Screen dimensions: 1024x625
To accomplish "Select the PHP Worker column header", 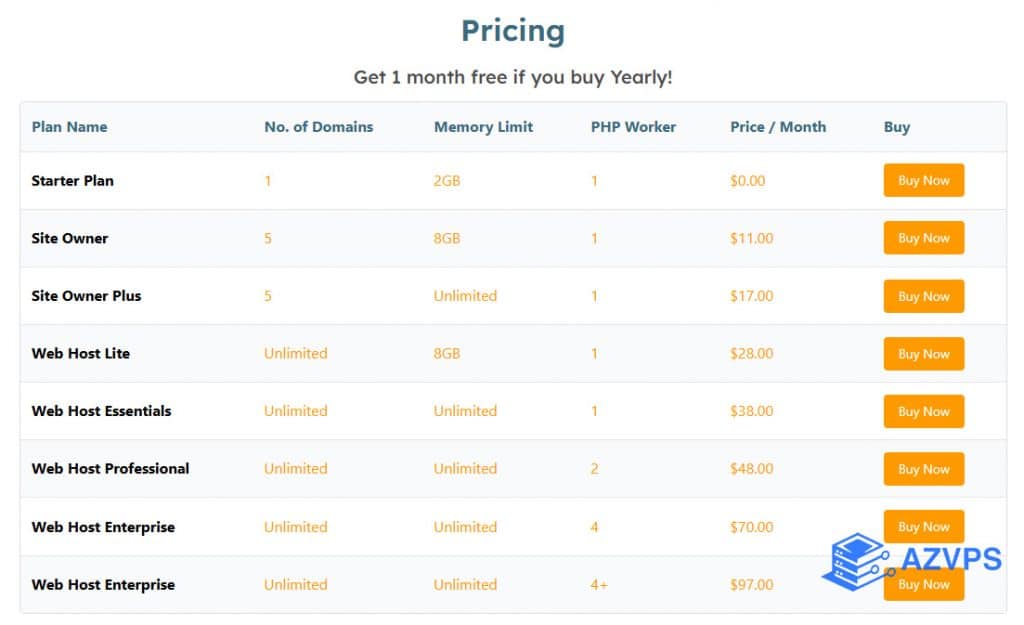I will click(633, 127).
